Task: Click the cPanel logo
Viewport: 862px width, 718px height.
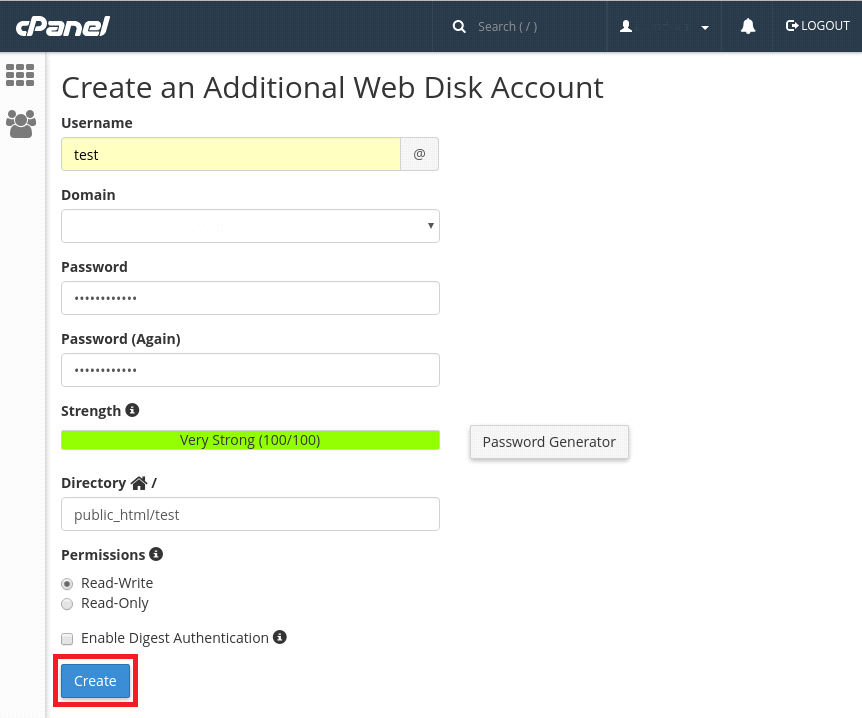Action: 60,26
